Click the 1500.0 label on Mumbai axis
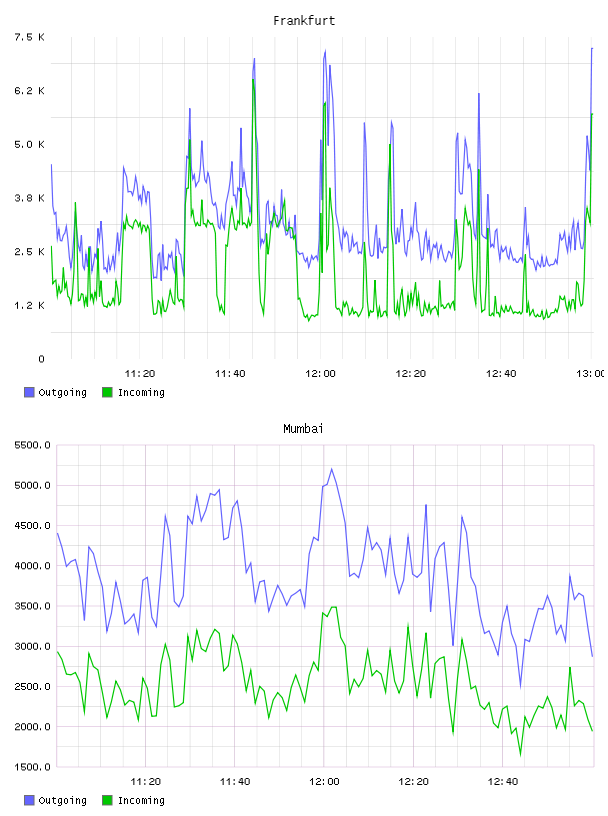This screenshot has width=608, height=816. point(32,767)
